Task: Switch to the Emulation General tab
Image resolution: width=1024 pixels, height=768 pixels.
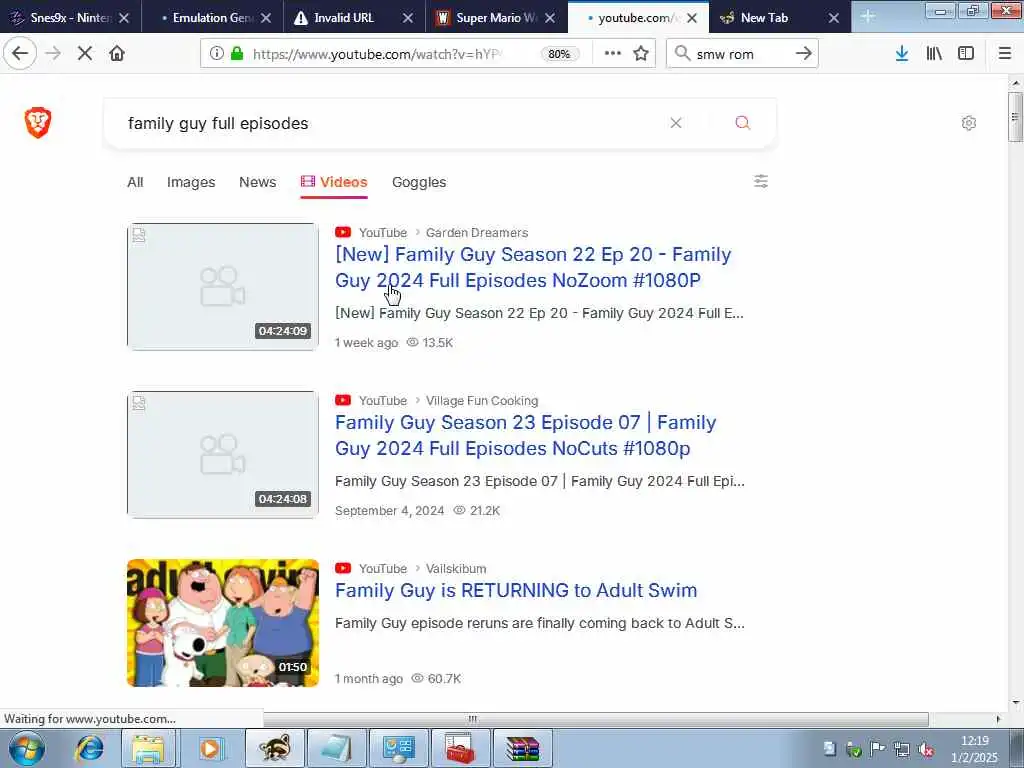Action: pyautogui.click(x=212, y=18)
